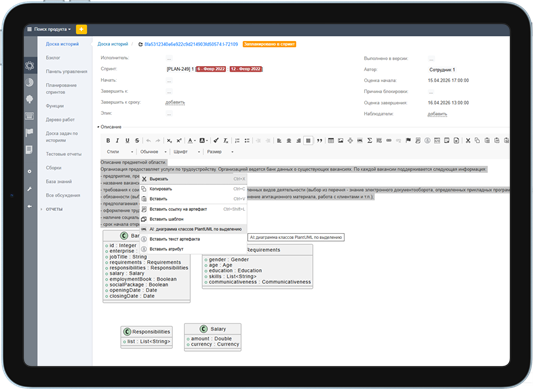Choose AI диаграмма классов PlantUML по выделению
This screenshot has height=389, width=534.
(x=193, y=229)
